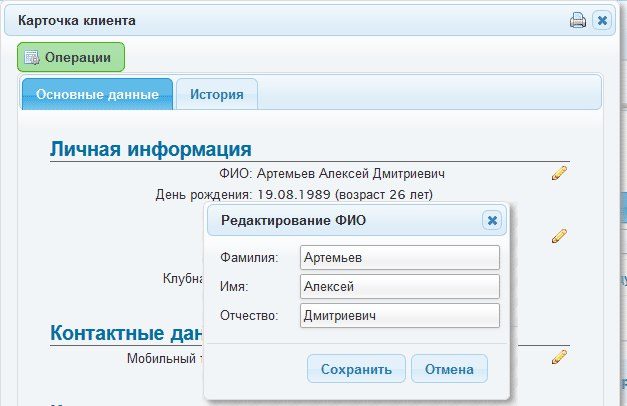Switch to the История tab

tap(217, 94)
